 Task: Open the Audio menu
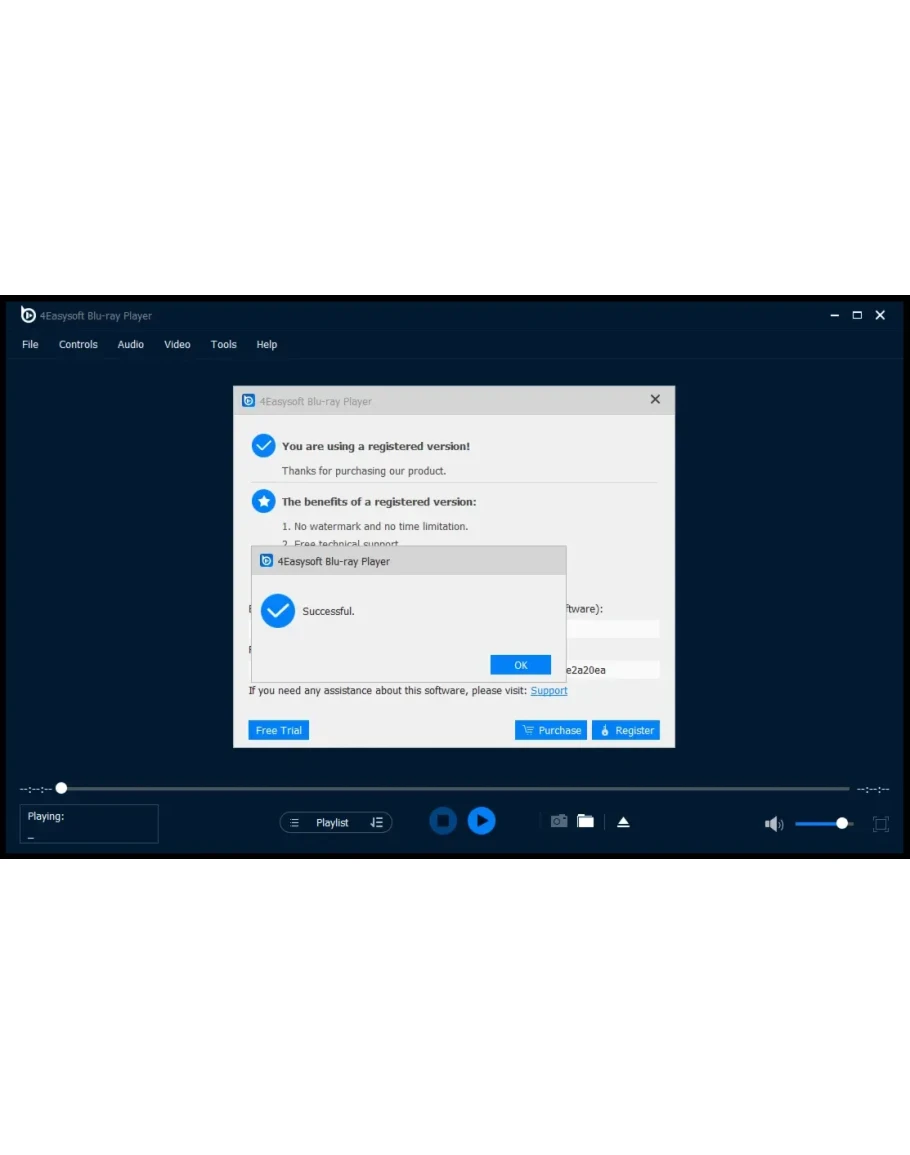click(x=131, y=344)
